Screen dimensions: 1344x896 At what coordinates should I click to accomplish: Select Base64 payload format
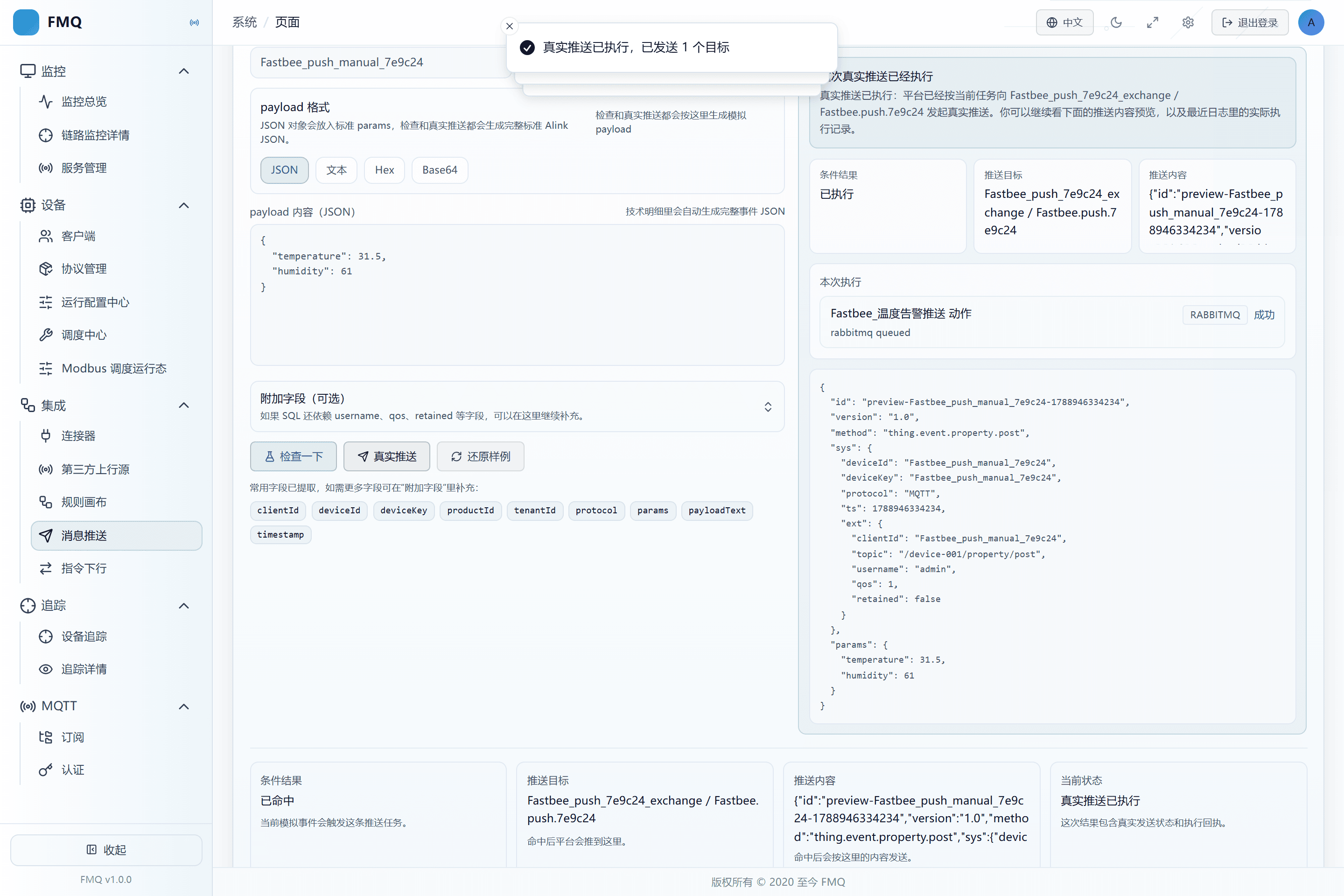440,170
